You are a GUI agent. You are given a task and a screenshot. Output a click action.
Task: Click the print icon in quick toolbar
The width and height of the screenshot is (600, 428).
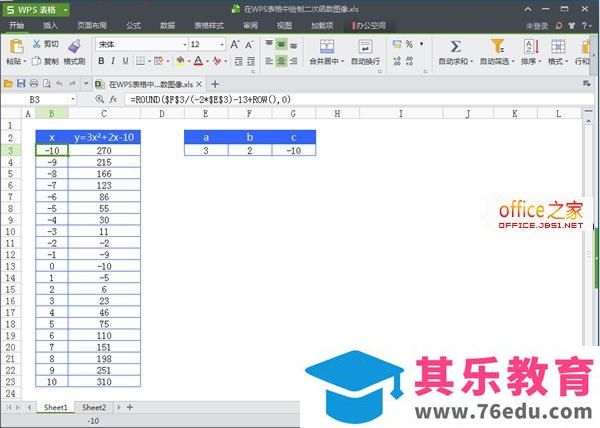(x=34, y=83)
